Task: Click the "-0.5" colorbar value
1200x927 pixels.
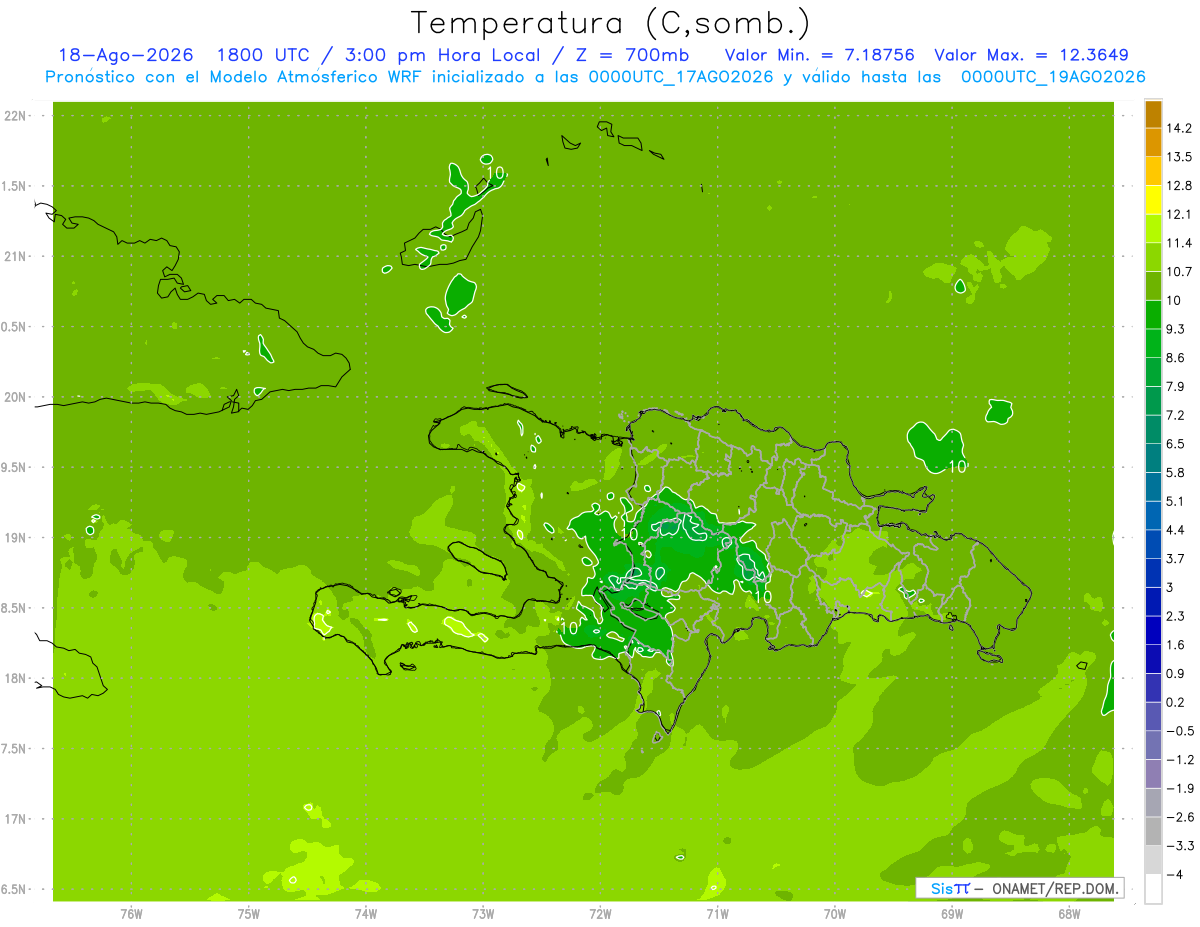Action: coord(1179,731)
